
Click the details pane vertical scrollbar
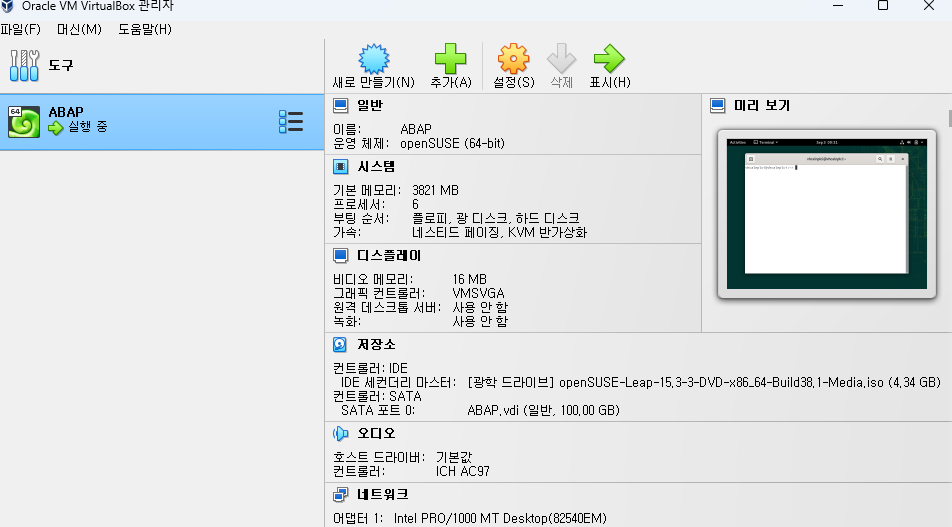pyautogui.click(x=949, y=119)
